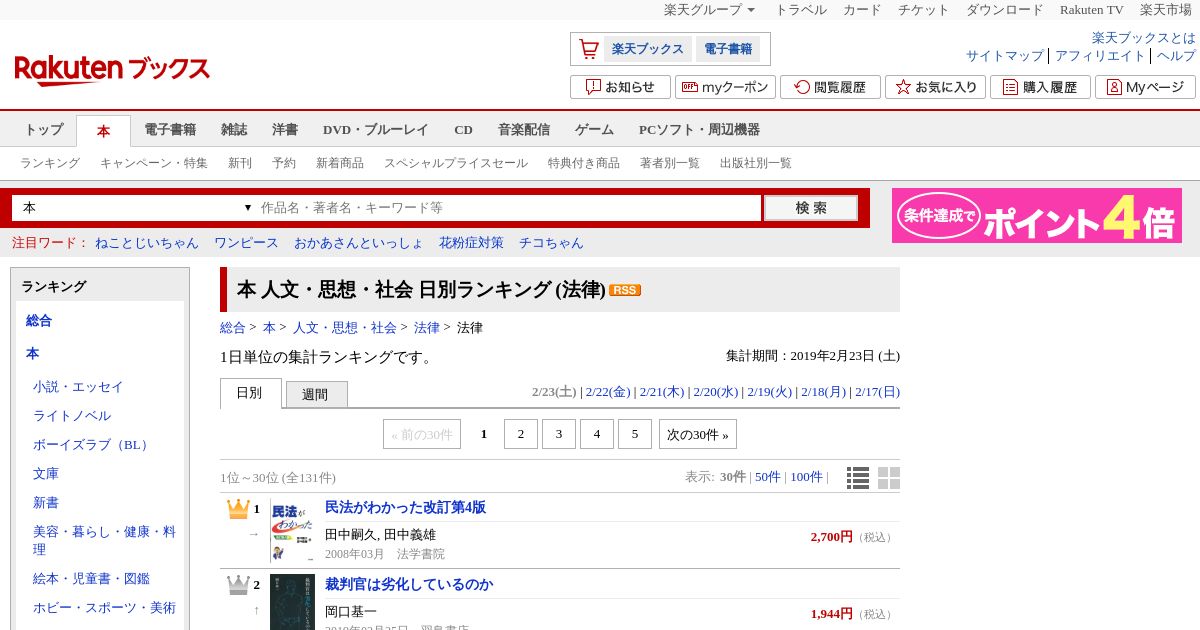
Task: Switch to grid view icon
Action: (x=889, y=478)
